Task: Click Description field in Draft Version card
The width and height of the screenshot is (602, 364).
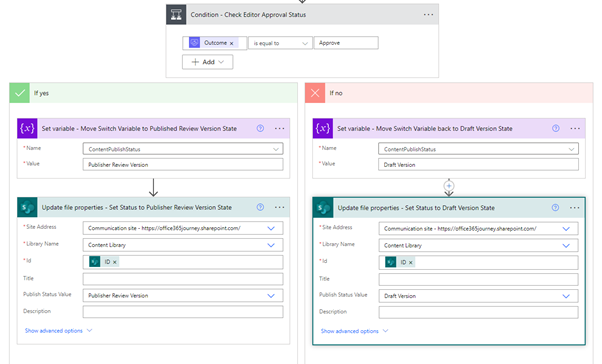Action: coord(478,312)
